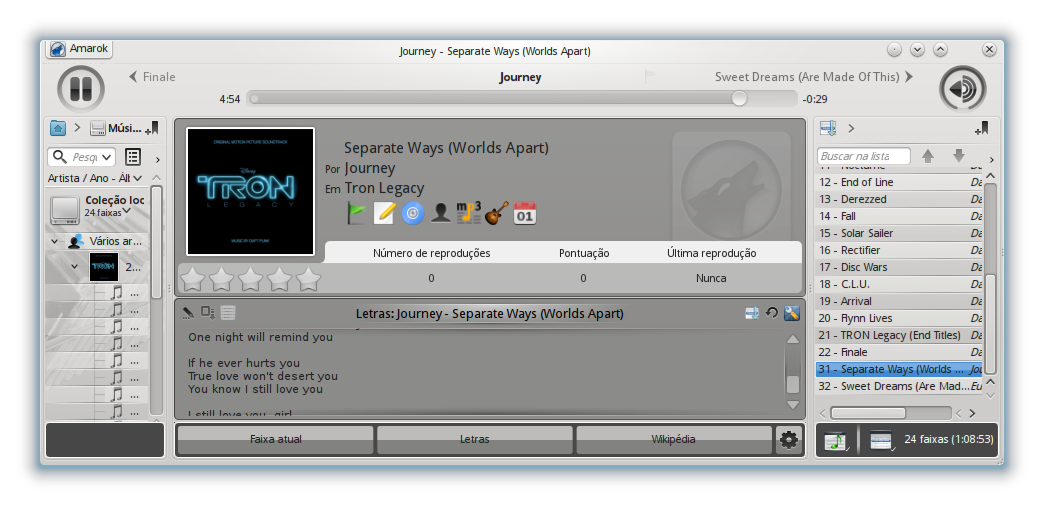The height and width of the screenshot is (505, 1044).
Task: Select playlist track 15 - Solar Sailer
Action: pyautogui.click(x=900, y=233)
